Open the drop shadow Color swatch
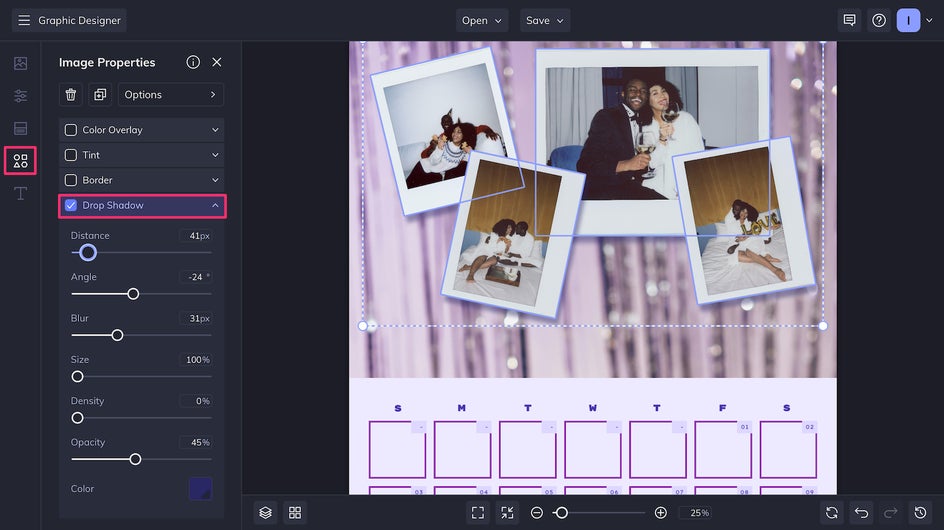Image resolution: width=944 pixels, height=530 pixels. coord(200,488)
